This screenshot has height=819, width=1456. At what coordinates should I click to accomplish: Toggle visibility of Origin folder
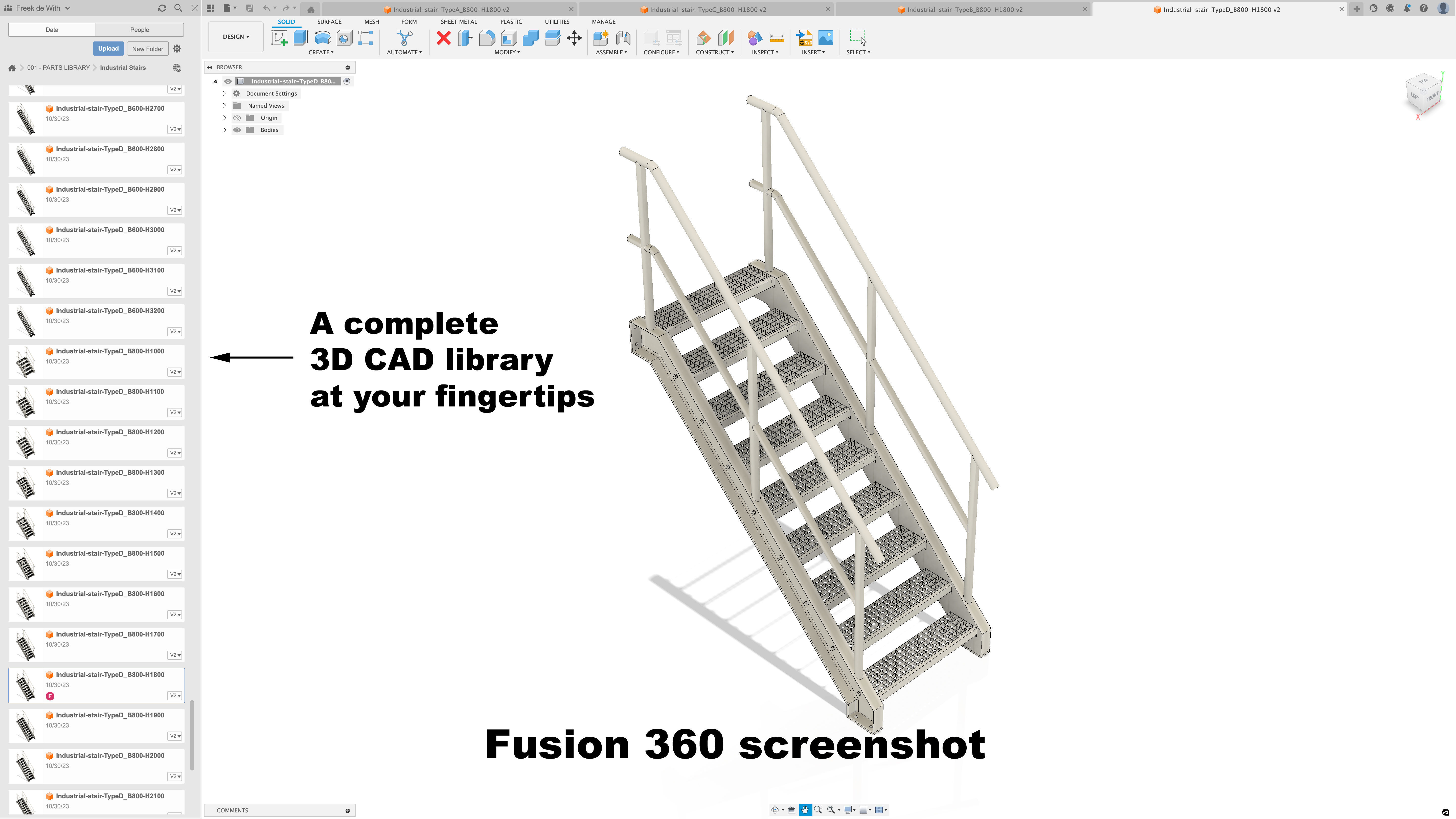coord(237,118)
